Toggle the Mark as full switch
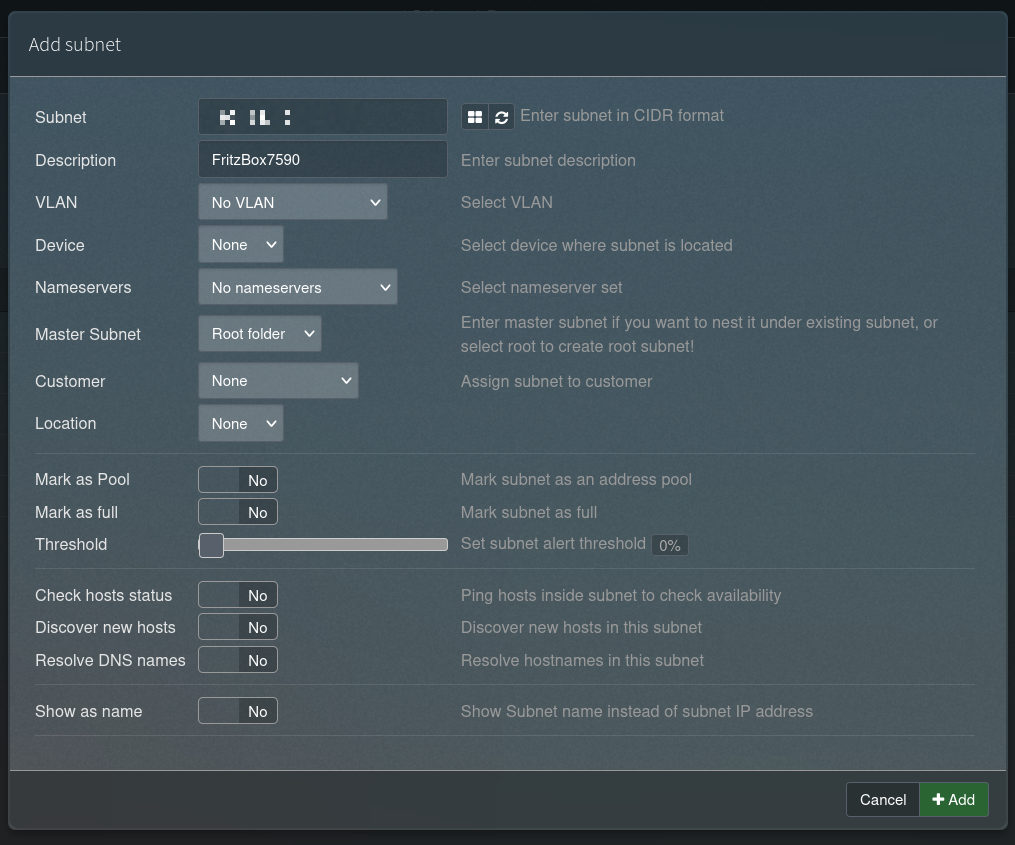 [238, 513]
